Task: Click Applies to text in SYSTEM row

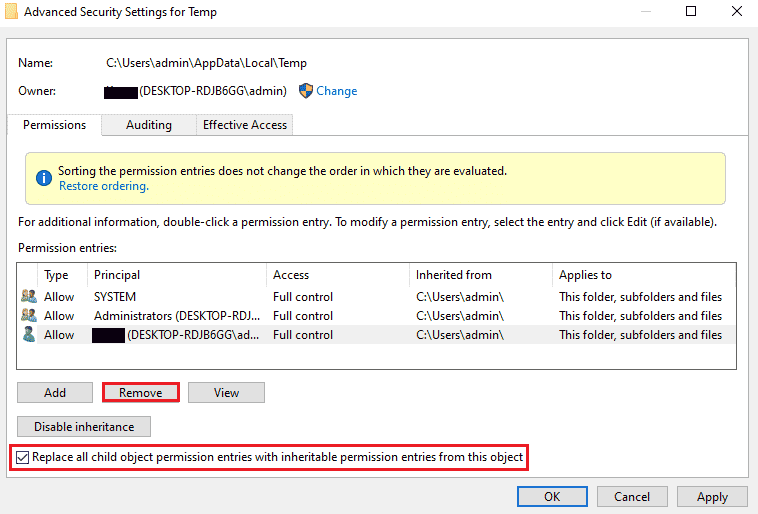Action: pyautogui.click(x=640, y=296)
